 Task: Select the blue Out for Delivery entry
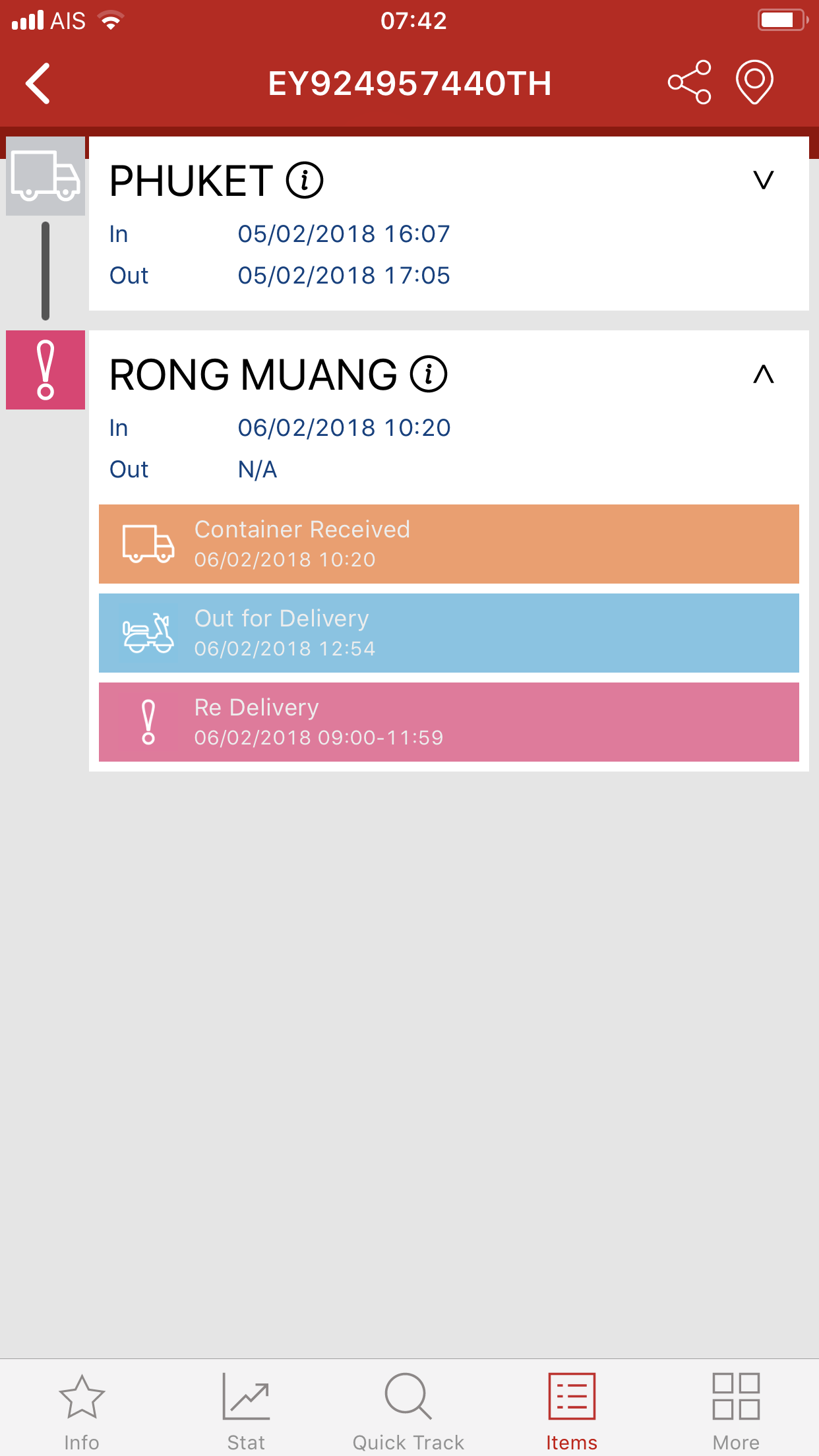point(448,633)
